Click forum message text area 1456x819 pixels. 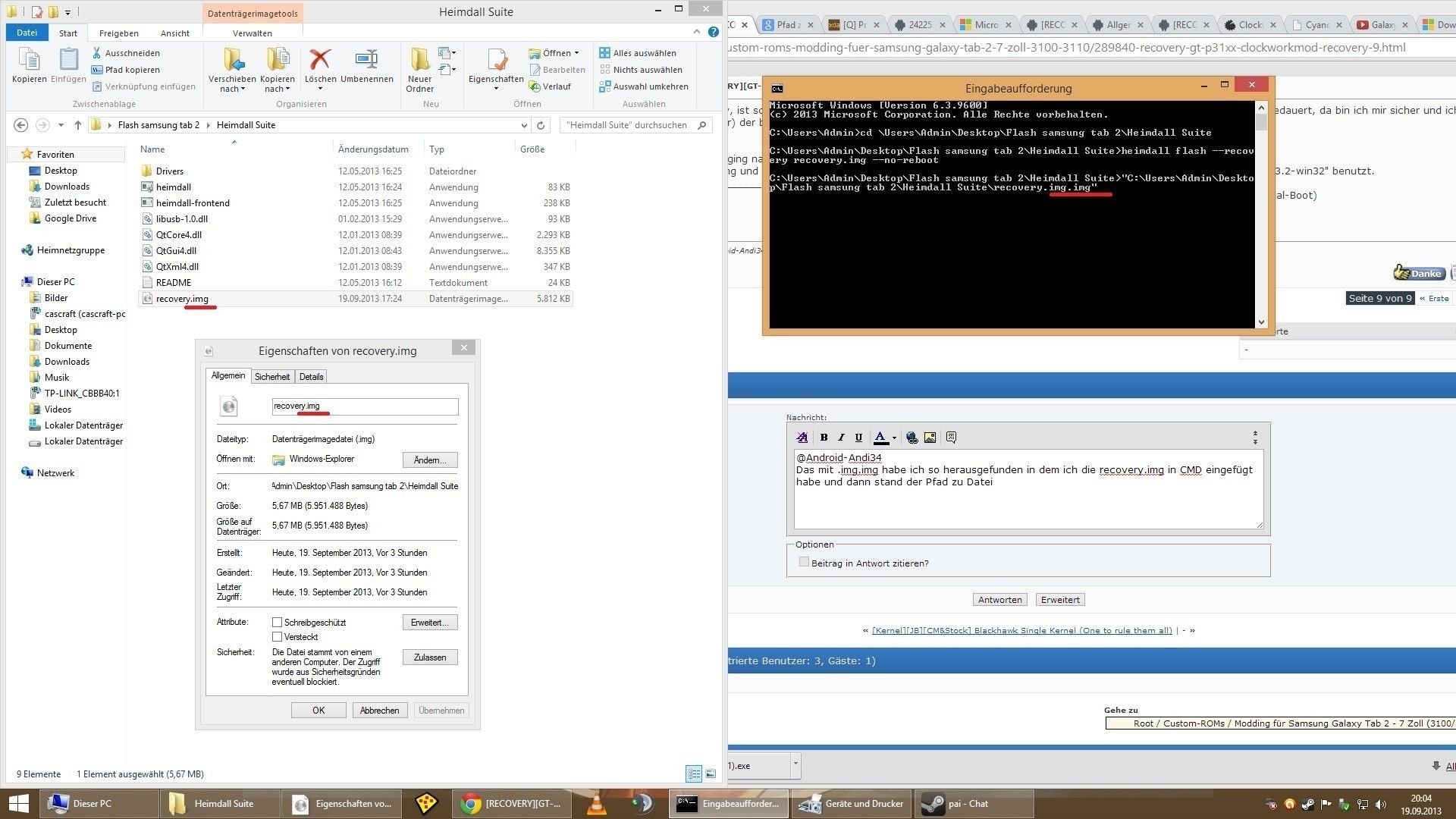[1028, 489]
